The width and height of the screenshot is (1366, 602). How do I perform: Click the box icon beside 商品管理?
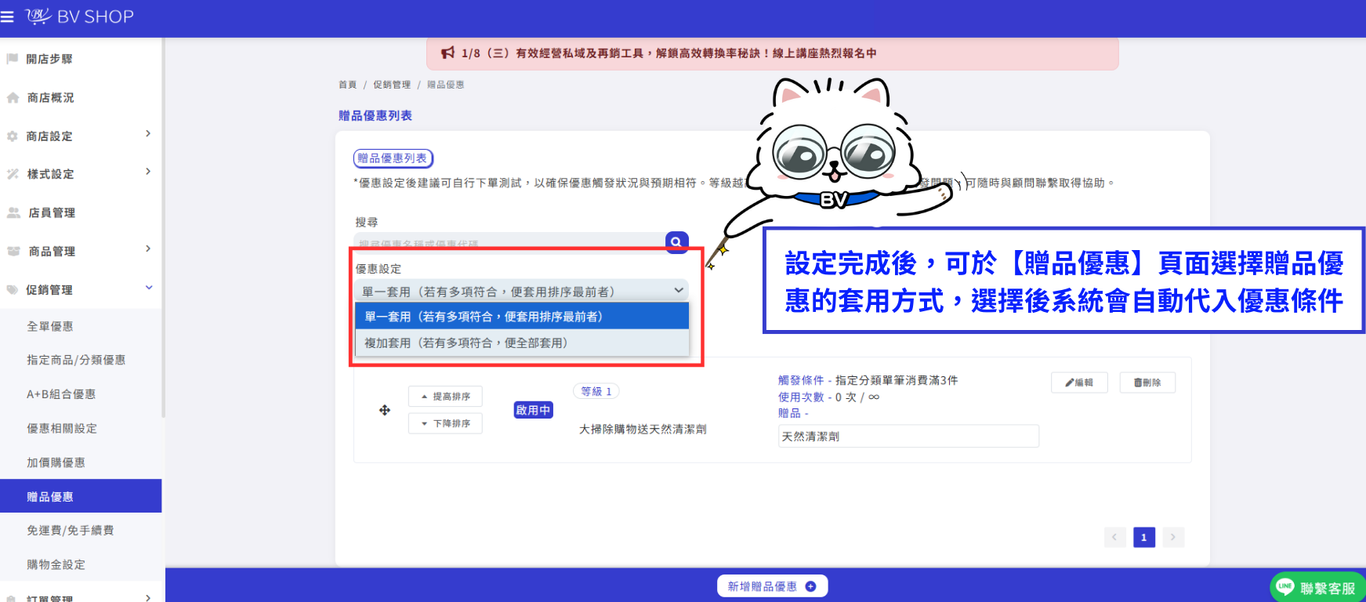coord(13,251)
